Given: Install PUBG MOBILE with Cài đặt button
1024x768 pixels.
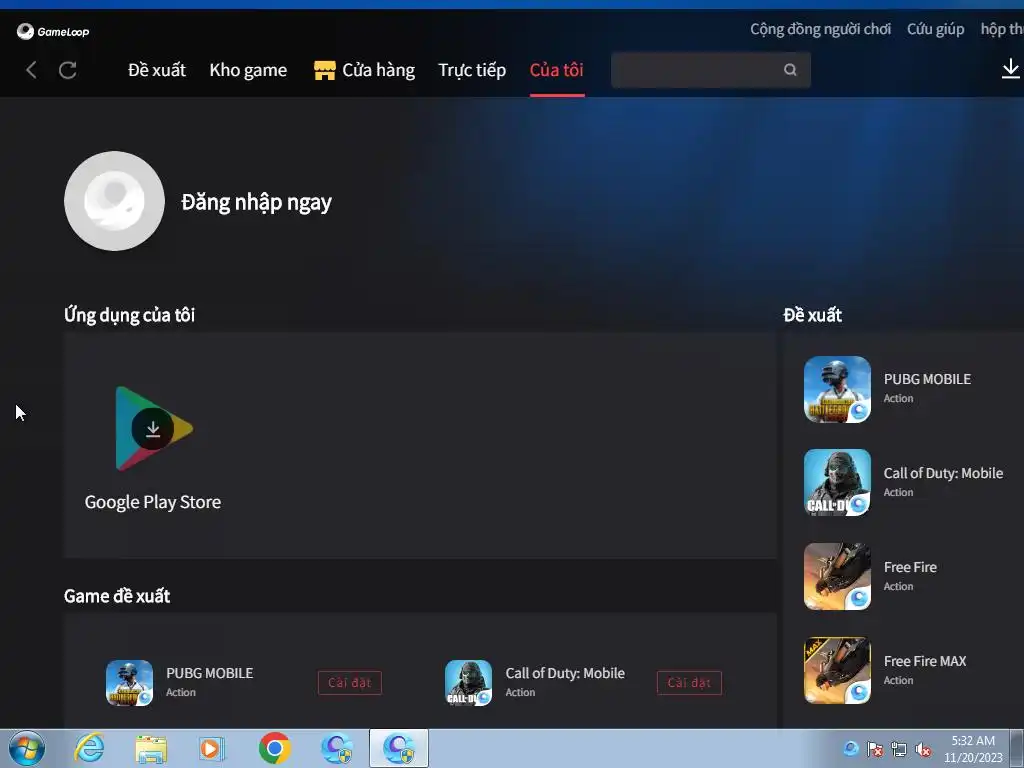Looking at the screenshot, I should coord(350,682).
